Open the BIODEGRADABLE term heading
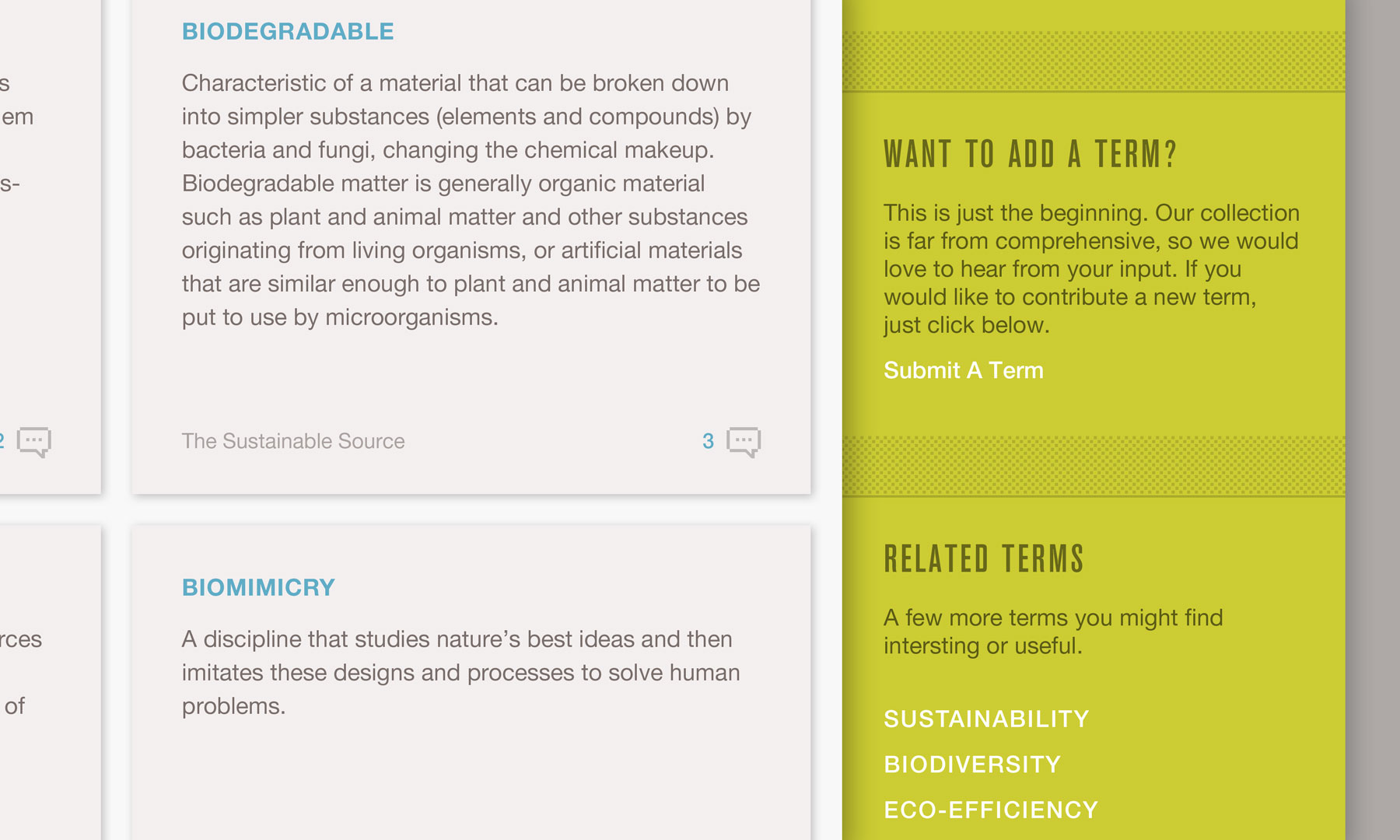 coord(288,32)
